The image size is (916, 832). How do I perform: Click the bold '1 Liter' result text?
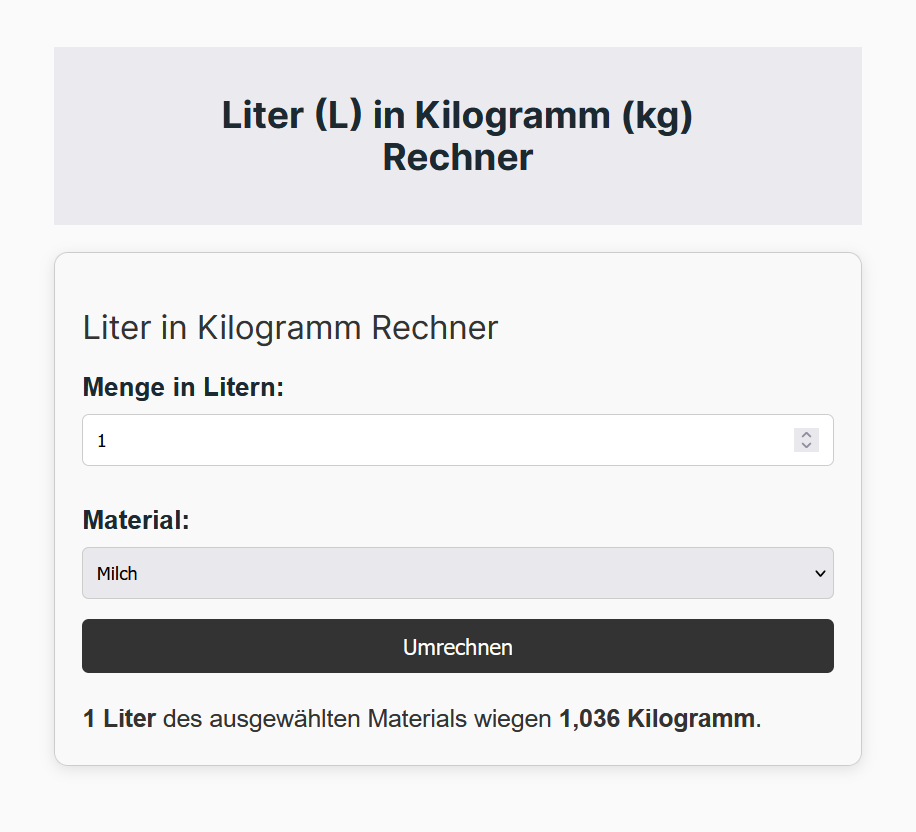coord(119,719)
